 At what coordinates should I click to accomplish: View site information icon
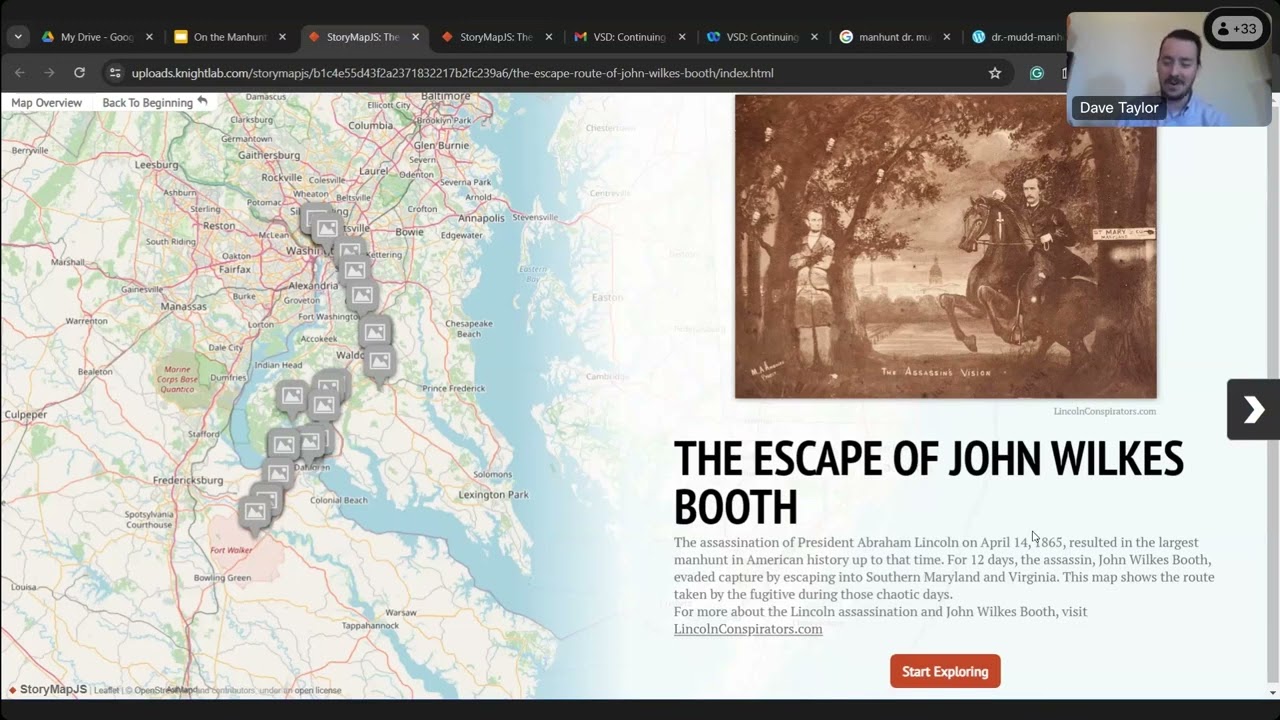(115, 73)
